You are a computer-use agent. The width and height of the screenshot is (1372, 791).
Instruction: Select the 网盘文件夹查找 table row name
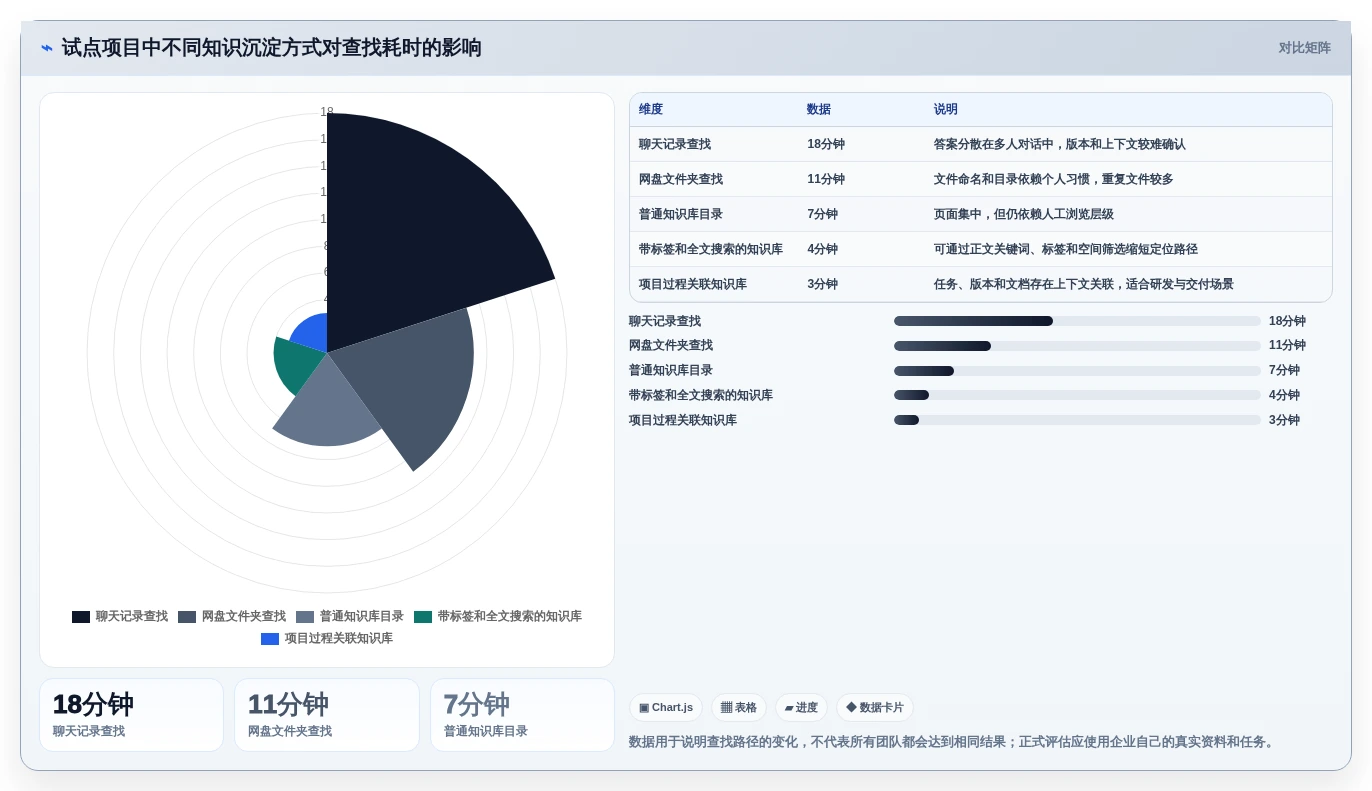681,179
